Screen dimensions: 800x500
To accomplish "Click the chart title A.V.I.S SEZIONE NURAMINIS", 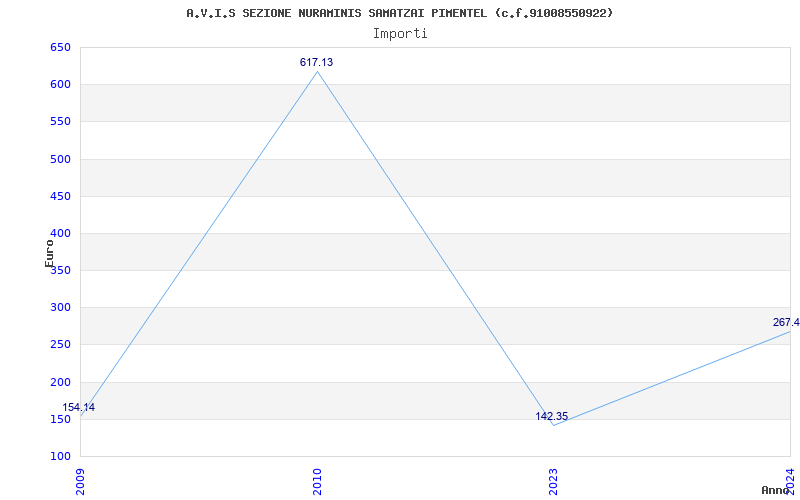I will coord(399,13).
